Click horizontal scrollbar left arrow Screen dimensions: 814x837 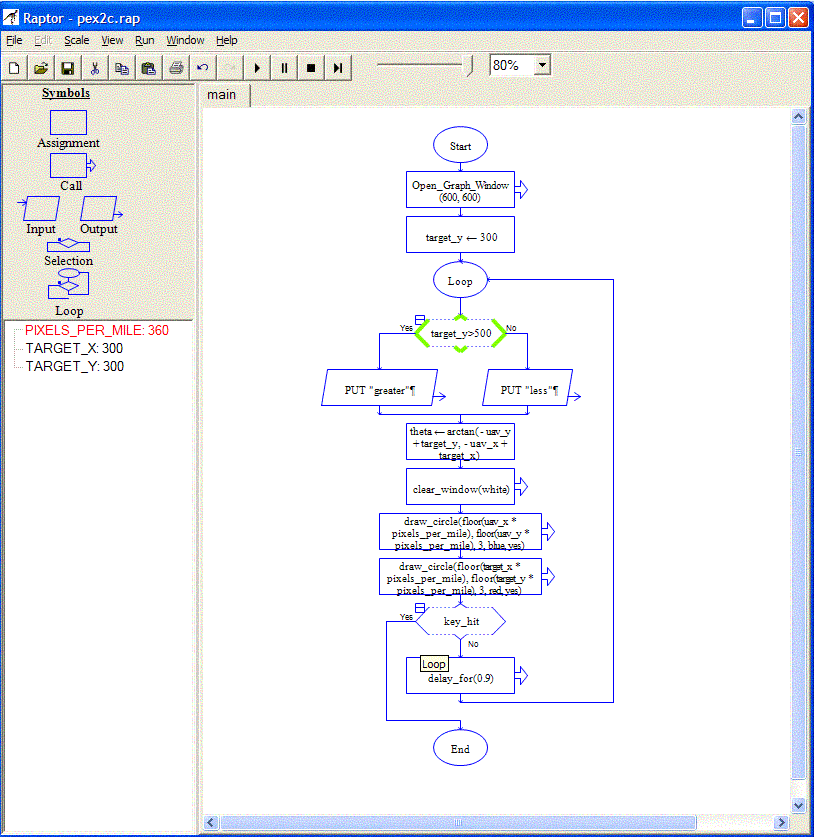click(210, 823)
